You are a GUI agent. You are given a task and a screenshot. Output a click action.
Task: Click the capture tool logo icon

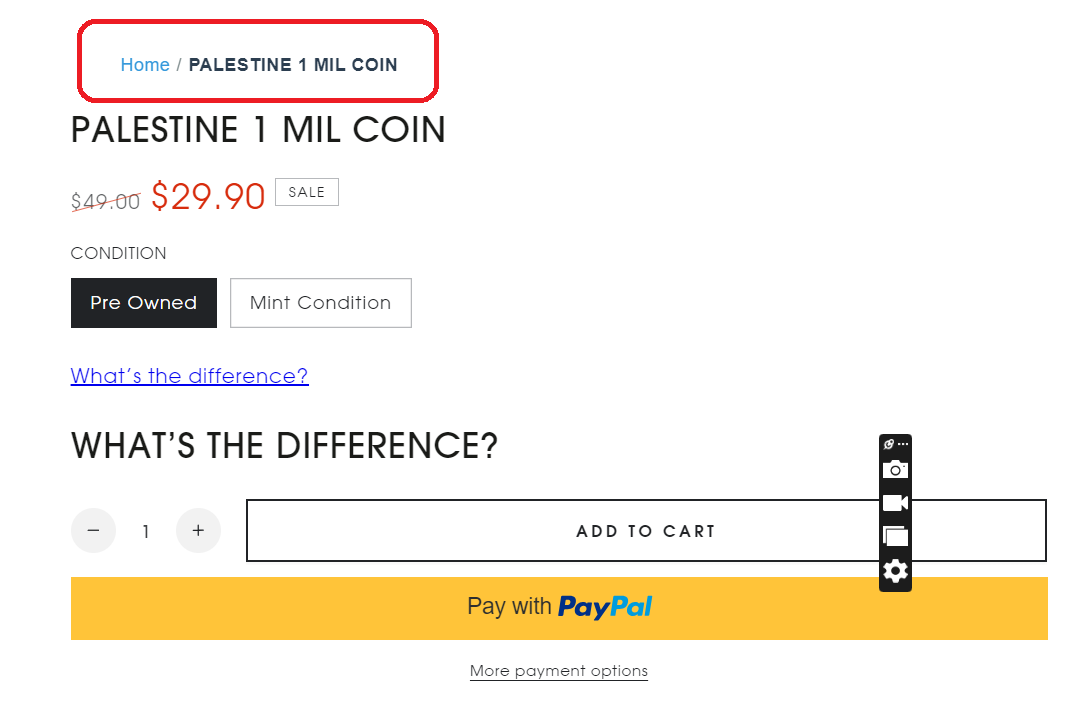(889, 444)
